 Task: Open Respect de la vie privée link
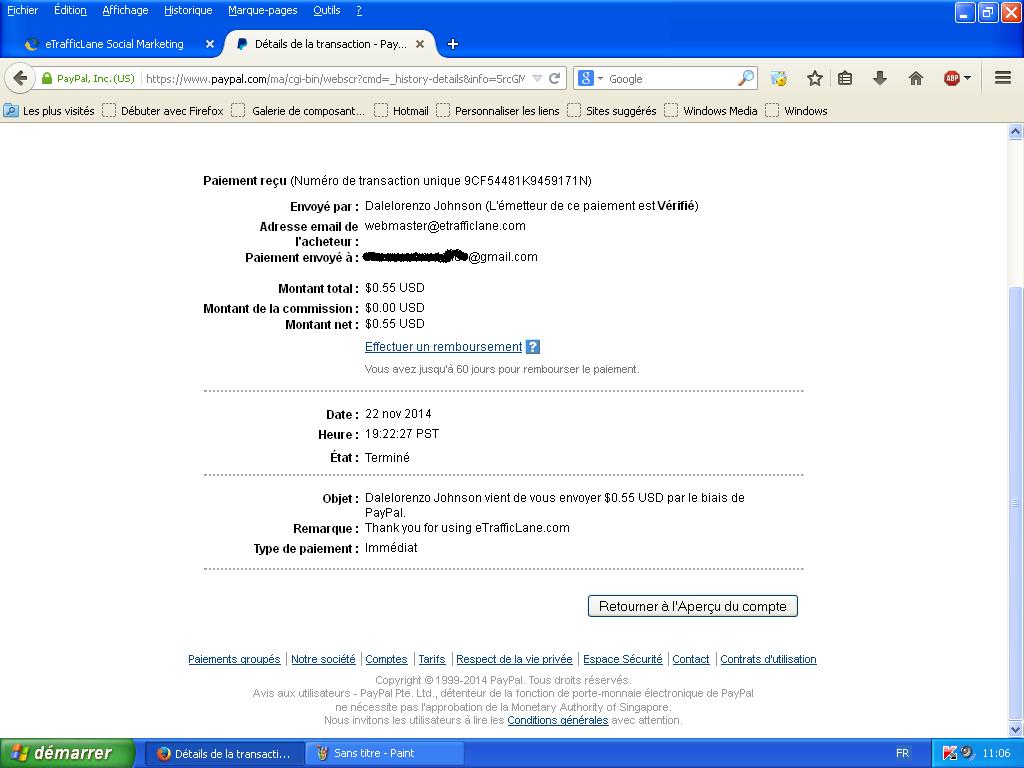[x=515, y=659]
